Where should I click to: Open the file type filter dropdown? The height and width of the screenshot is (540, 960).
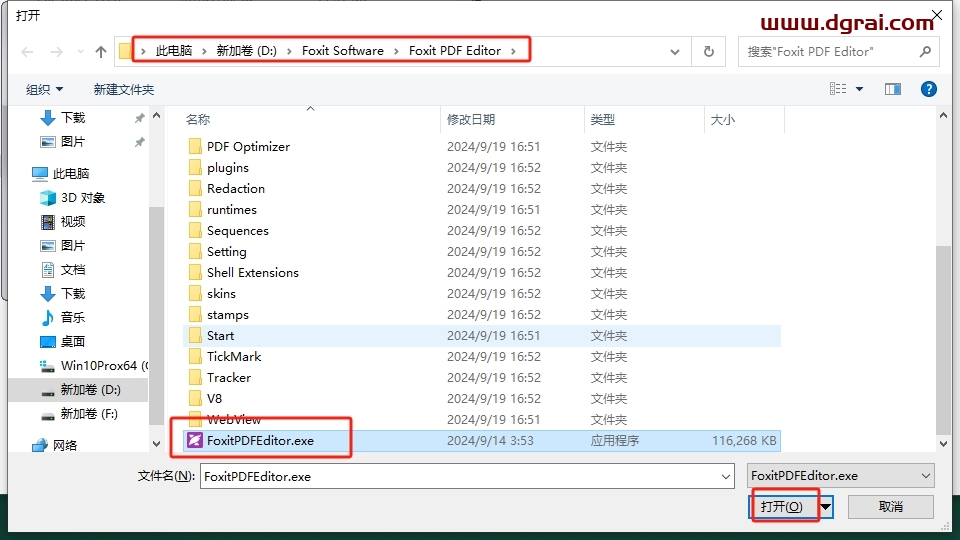pos(840,476)
